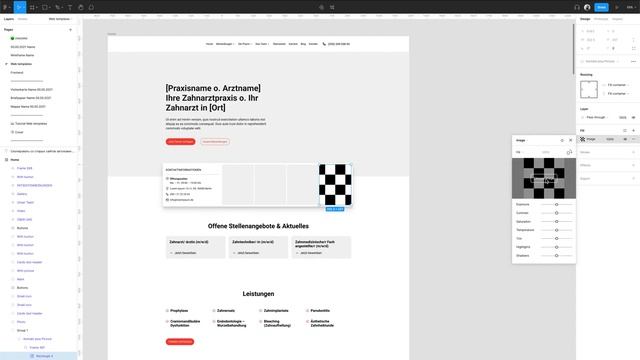Click the blue Share button
640x360 pixels.
pyautogui.click(x=601, y=7)
